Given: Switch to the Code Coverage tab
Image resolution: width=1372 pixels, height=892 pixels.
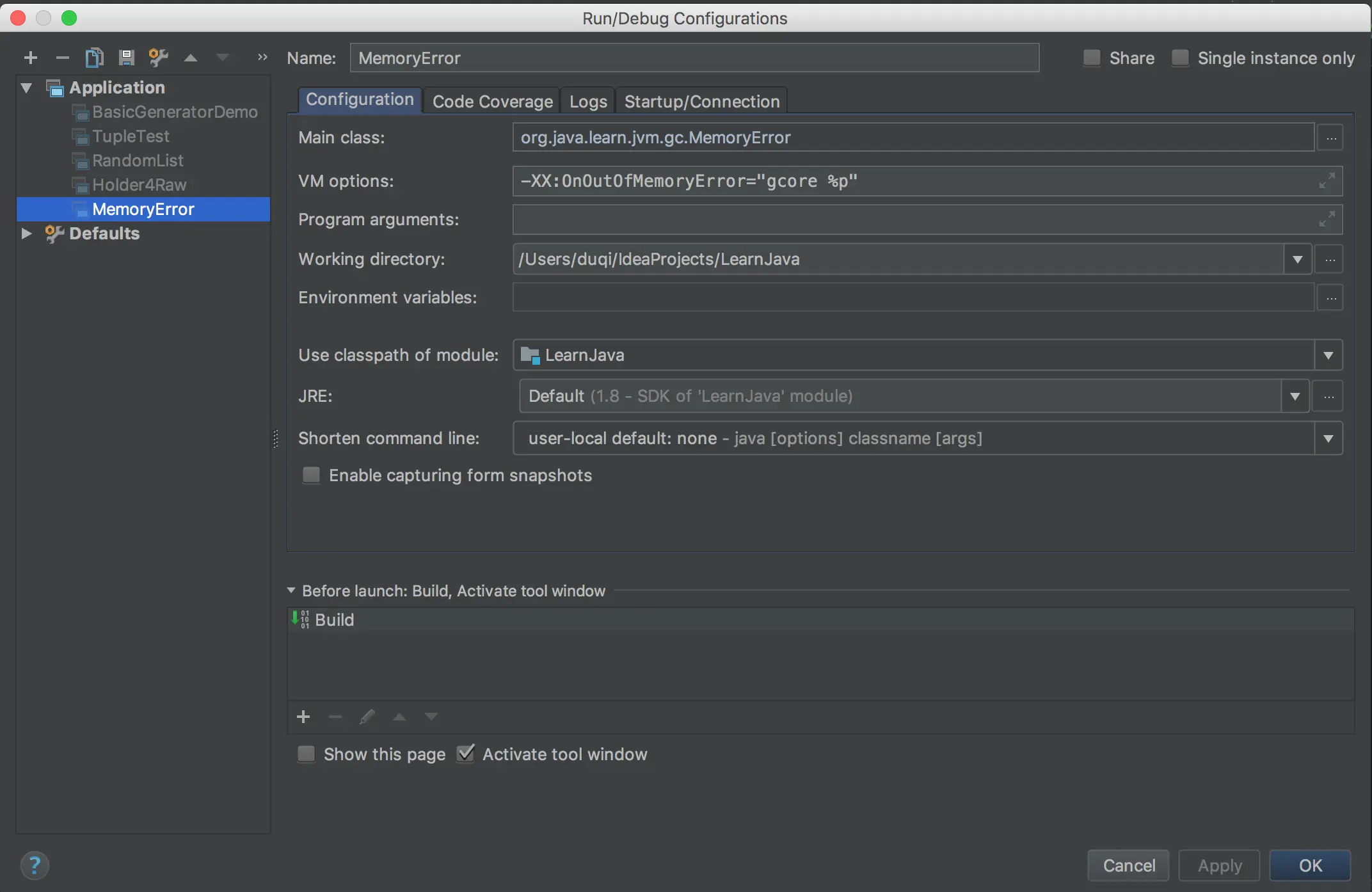Looking at the screenshot, I should pos(492,101).
